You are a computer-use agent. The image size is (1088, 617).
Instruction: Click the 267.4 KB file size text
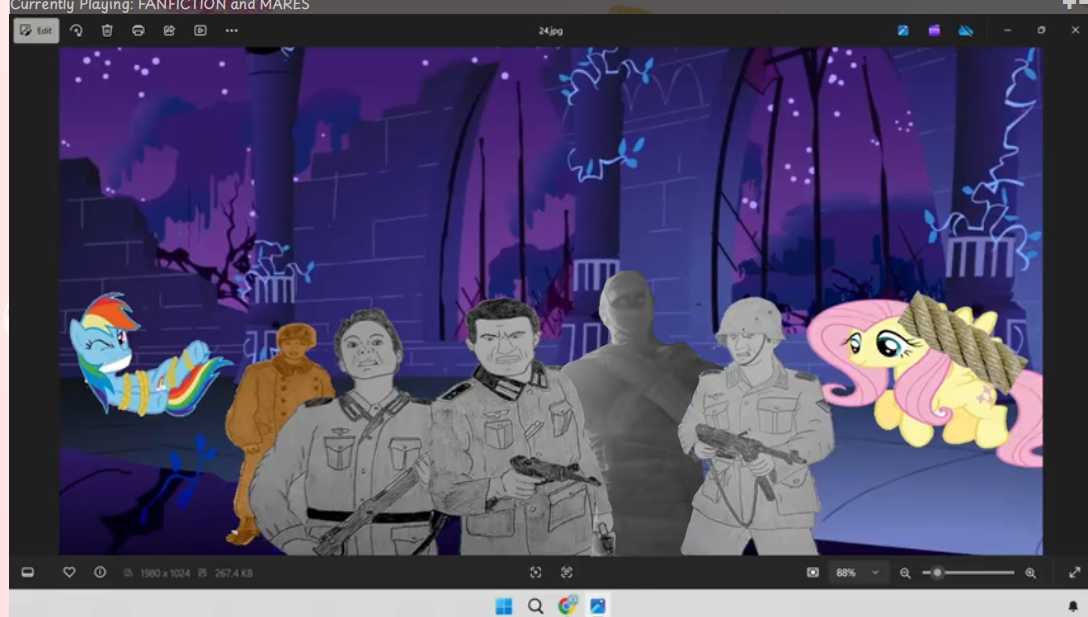tap(233, 573)
